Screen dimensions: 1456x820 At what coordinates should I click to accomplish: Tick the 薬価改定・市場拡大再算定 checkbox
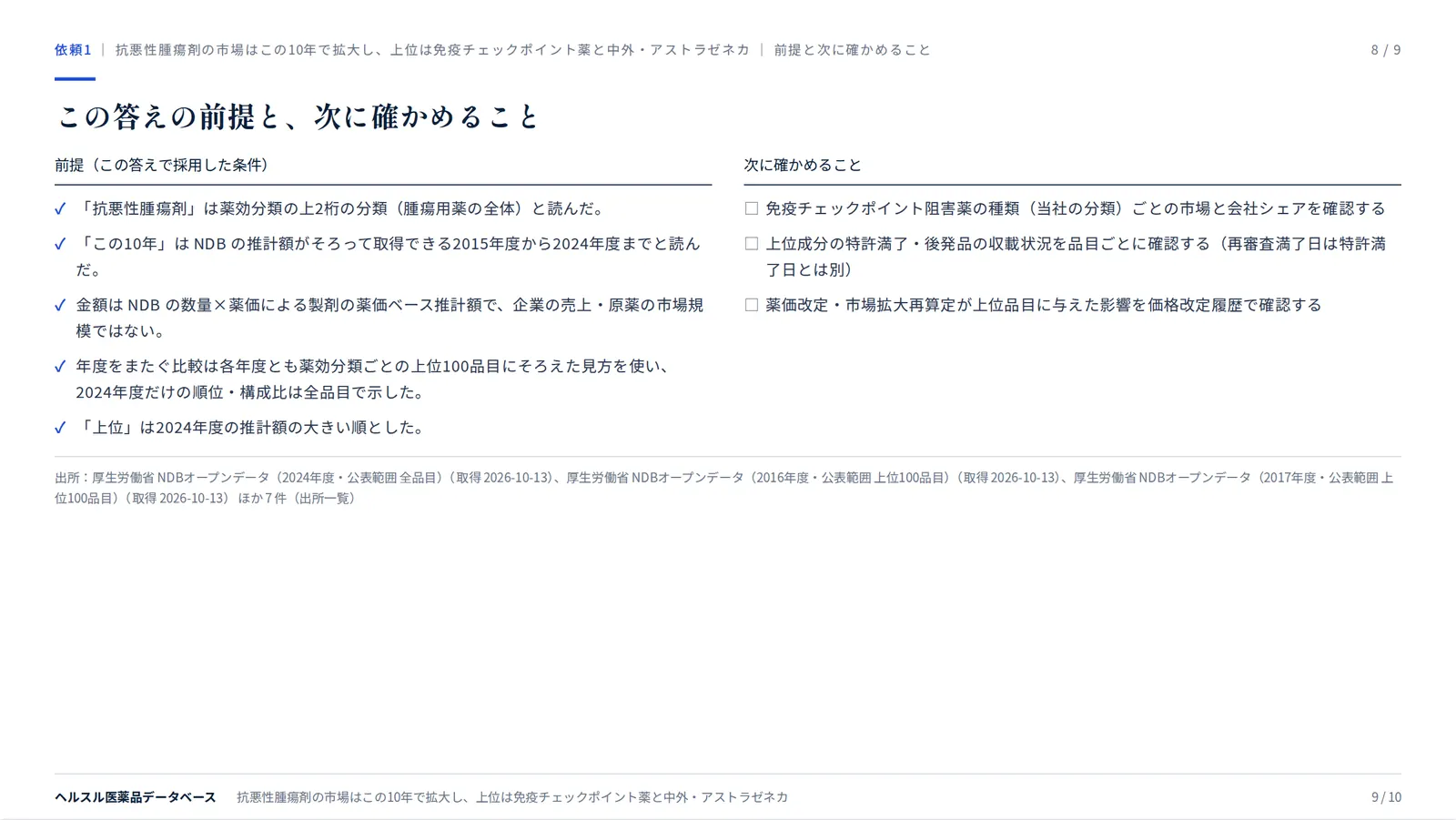click(751, 305)
